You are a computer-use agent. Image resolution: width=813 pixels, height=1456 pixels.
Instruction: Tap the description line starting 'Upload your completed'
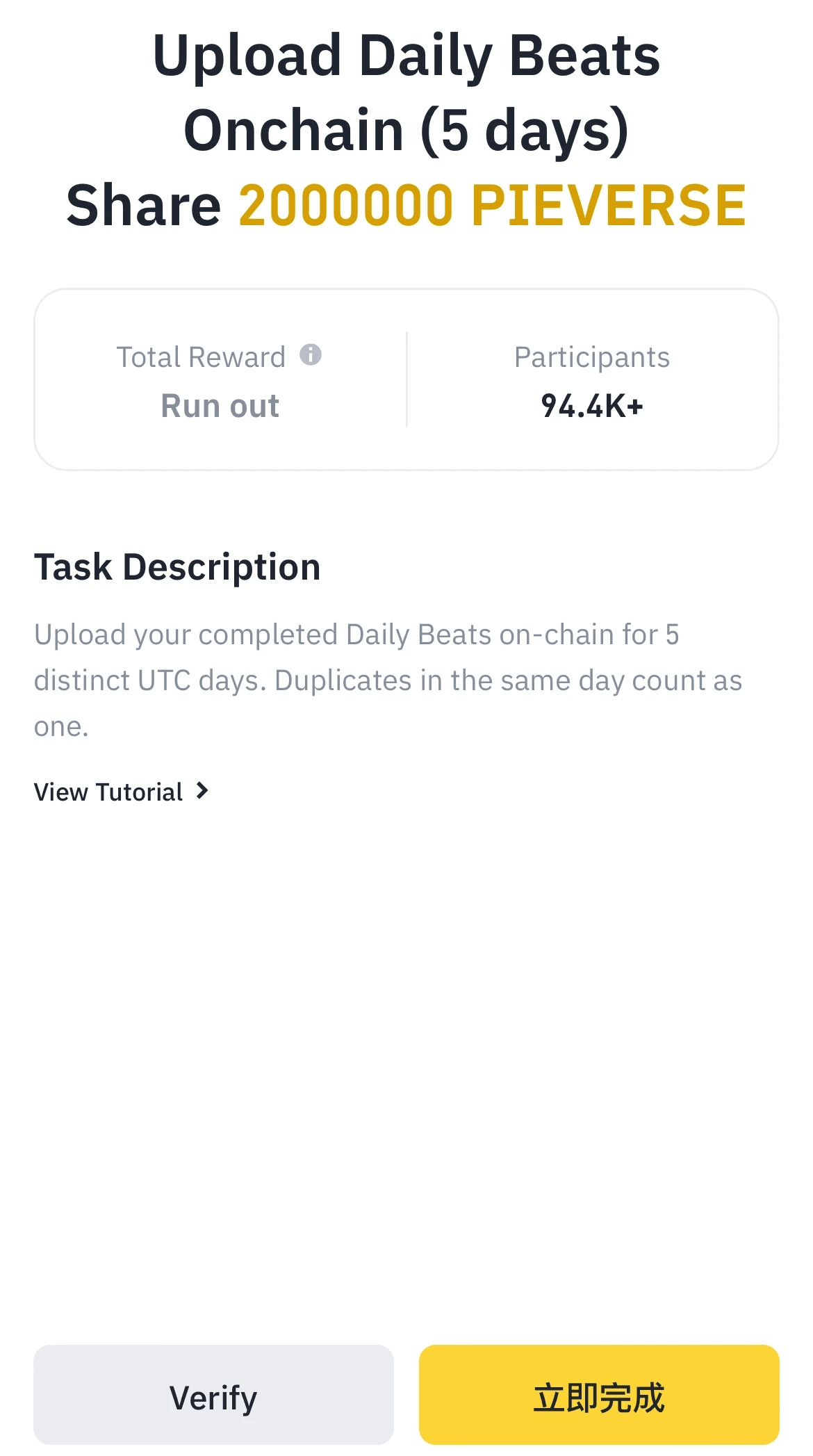pos(356,635)
